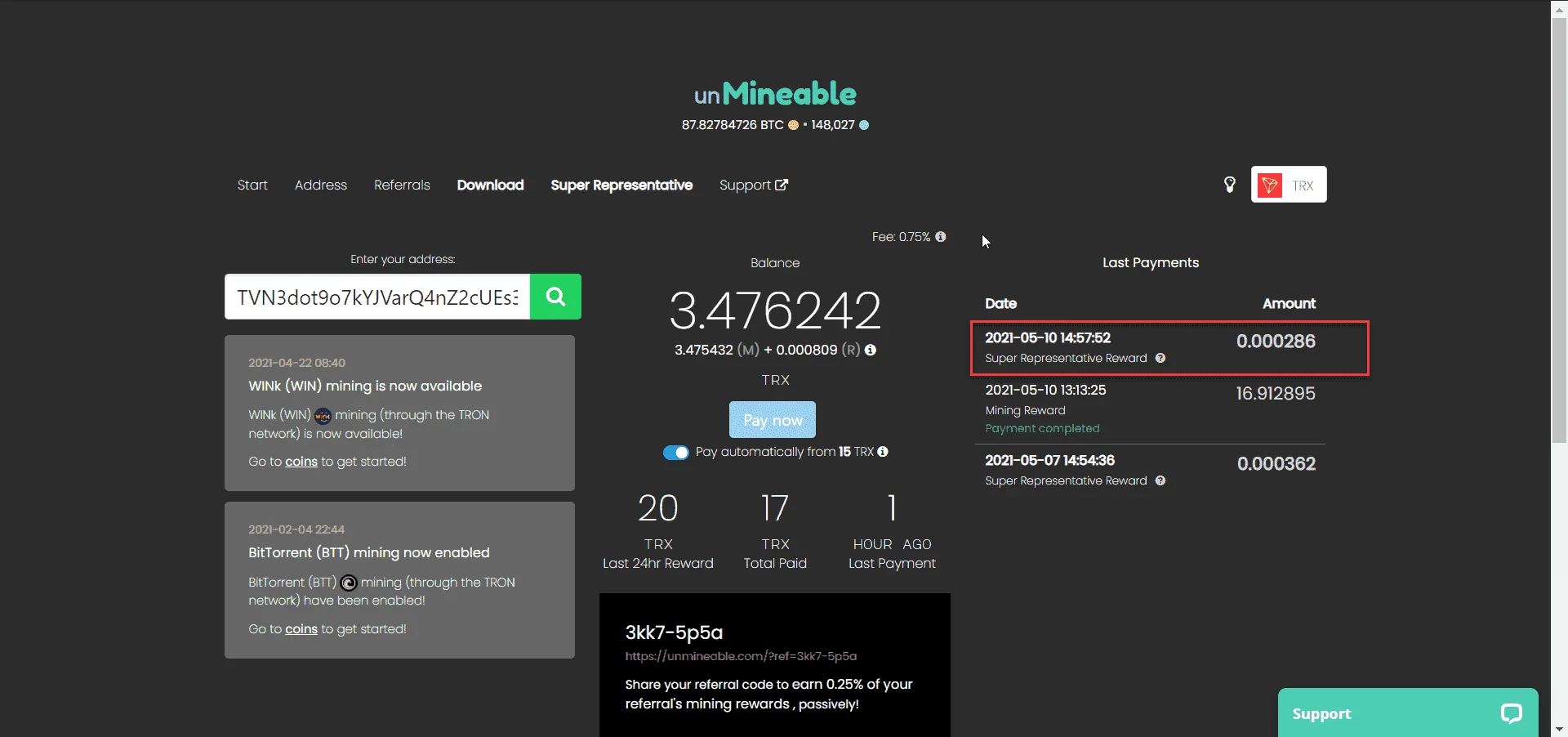Image resolution: width=1568 pixels, height=737 pixels.
Task: Click the payment date 2021-05-10 13:13:25
Action: tap(1045, 390)
